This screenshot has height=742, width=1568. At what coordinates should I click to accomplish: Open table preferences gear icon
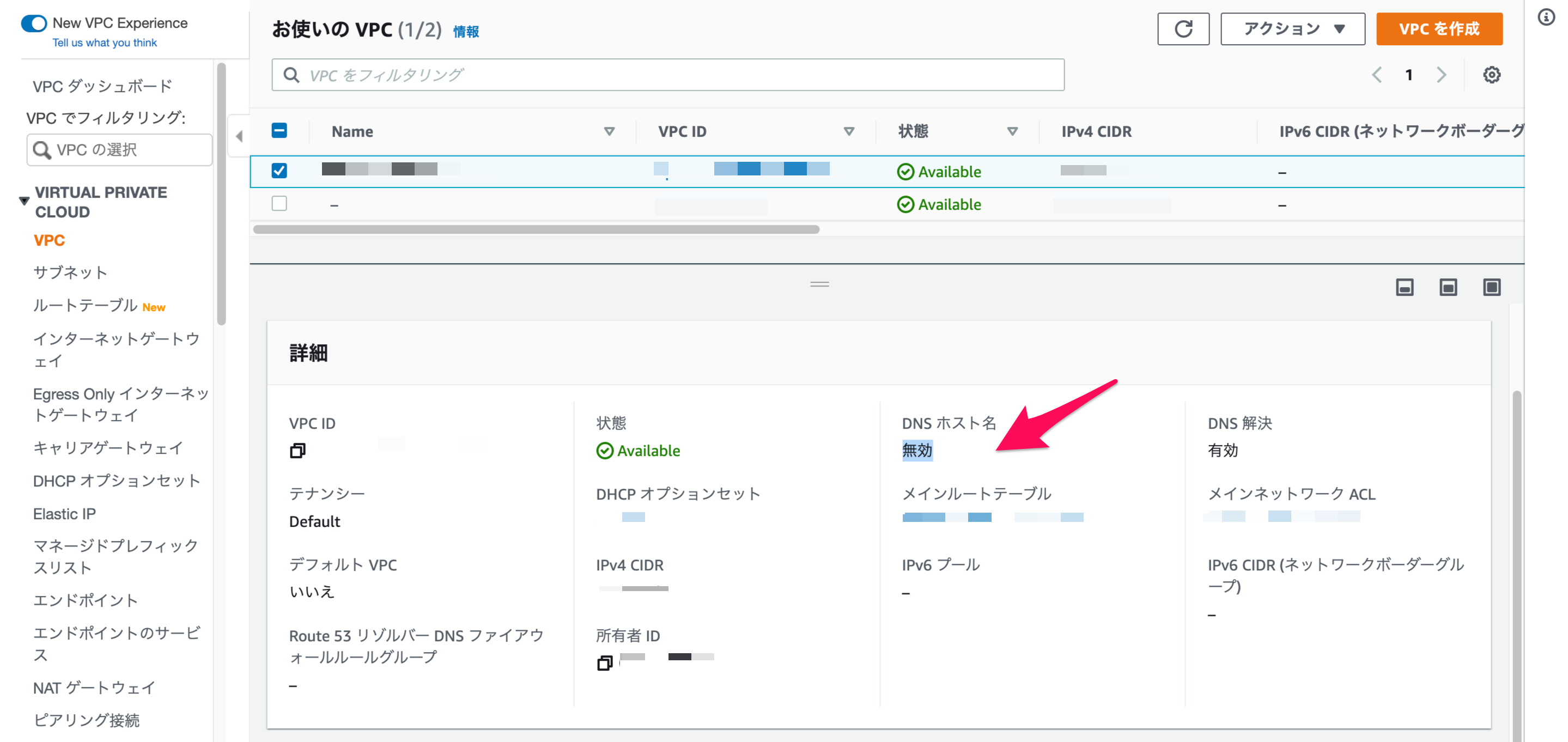click(x=1491, y=75)
